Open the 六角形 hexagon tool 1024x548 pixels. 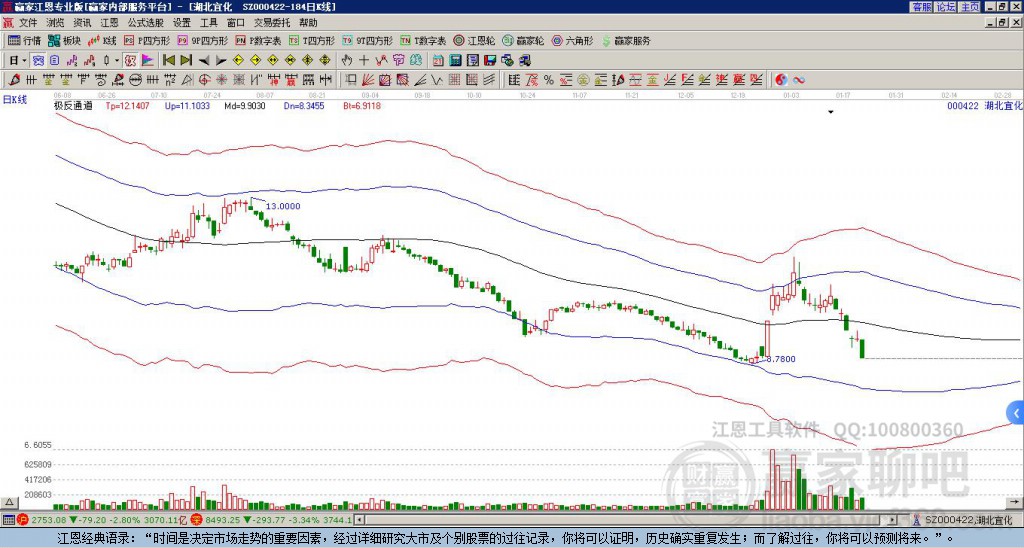pos(572,40)
